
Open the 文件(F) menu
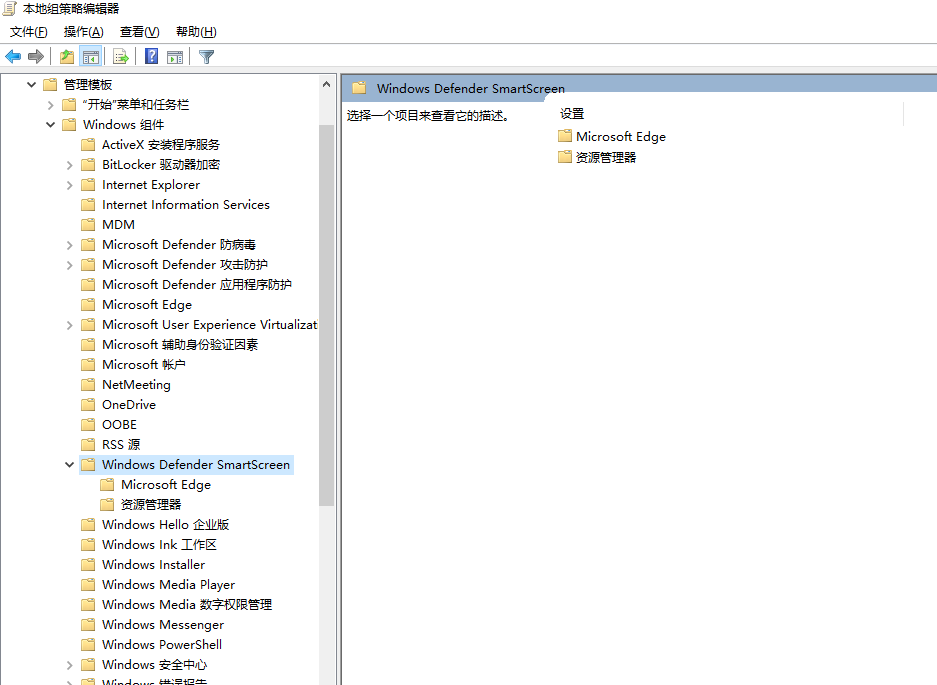(x=28, y=32)
